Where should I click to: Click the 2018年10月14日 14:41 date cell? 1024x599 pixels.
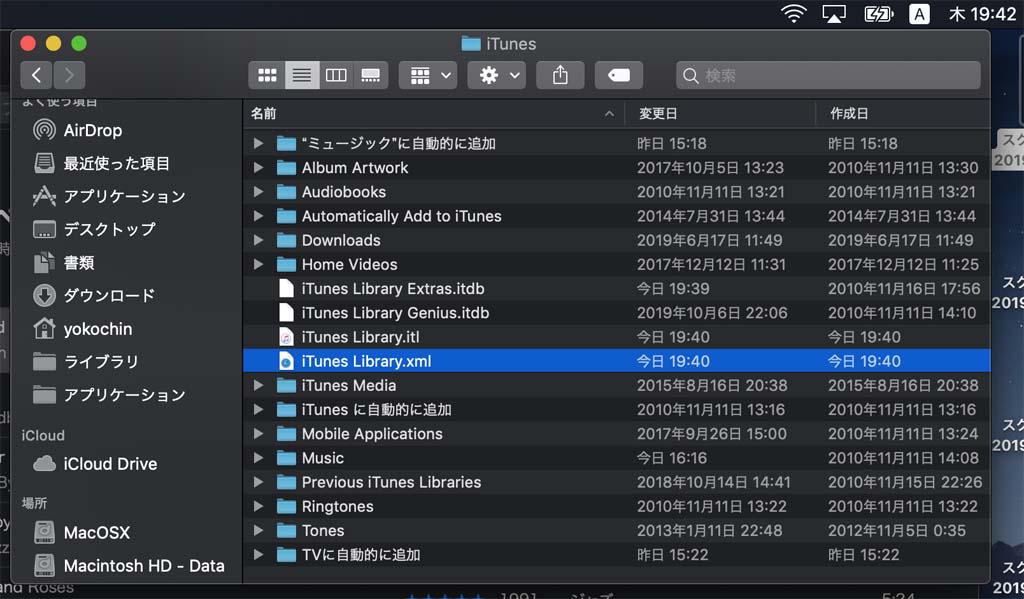point(714,482)
